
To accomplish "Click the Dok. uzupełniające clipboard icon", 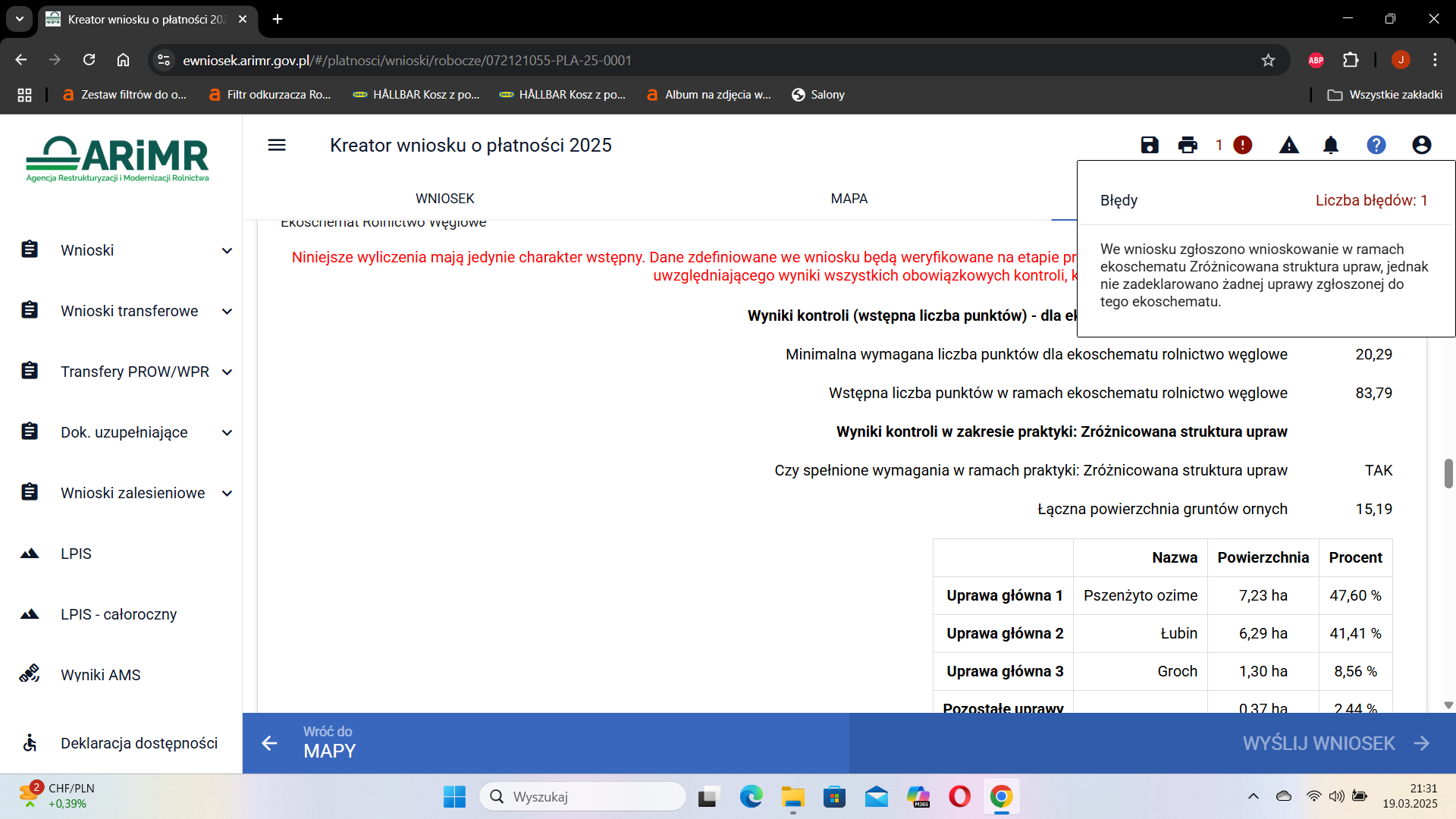I will (30, 431).
